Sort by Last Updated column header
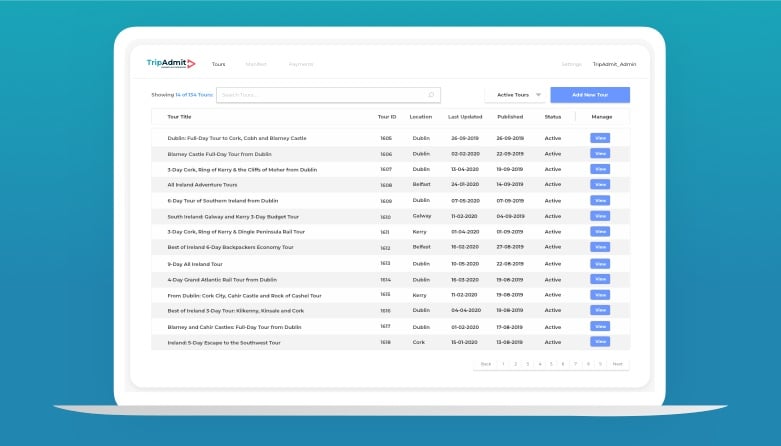 465,117
